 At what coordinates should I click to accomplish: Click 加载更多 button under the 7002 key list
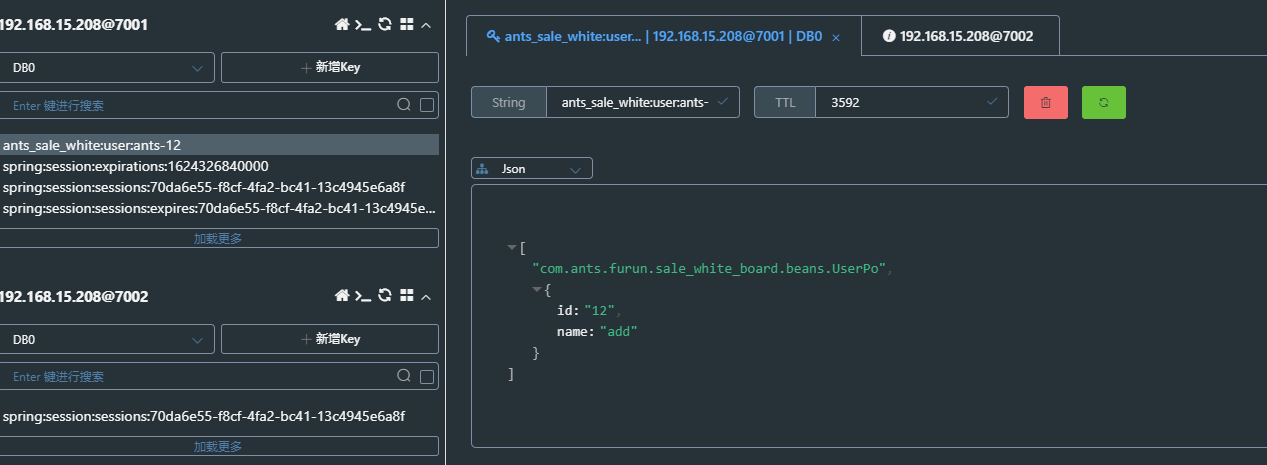pos(218,446)
